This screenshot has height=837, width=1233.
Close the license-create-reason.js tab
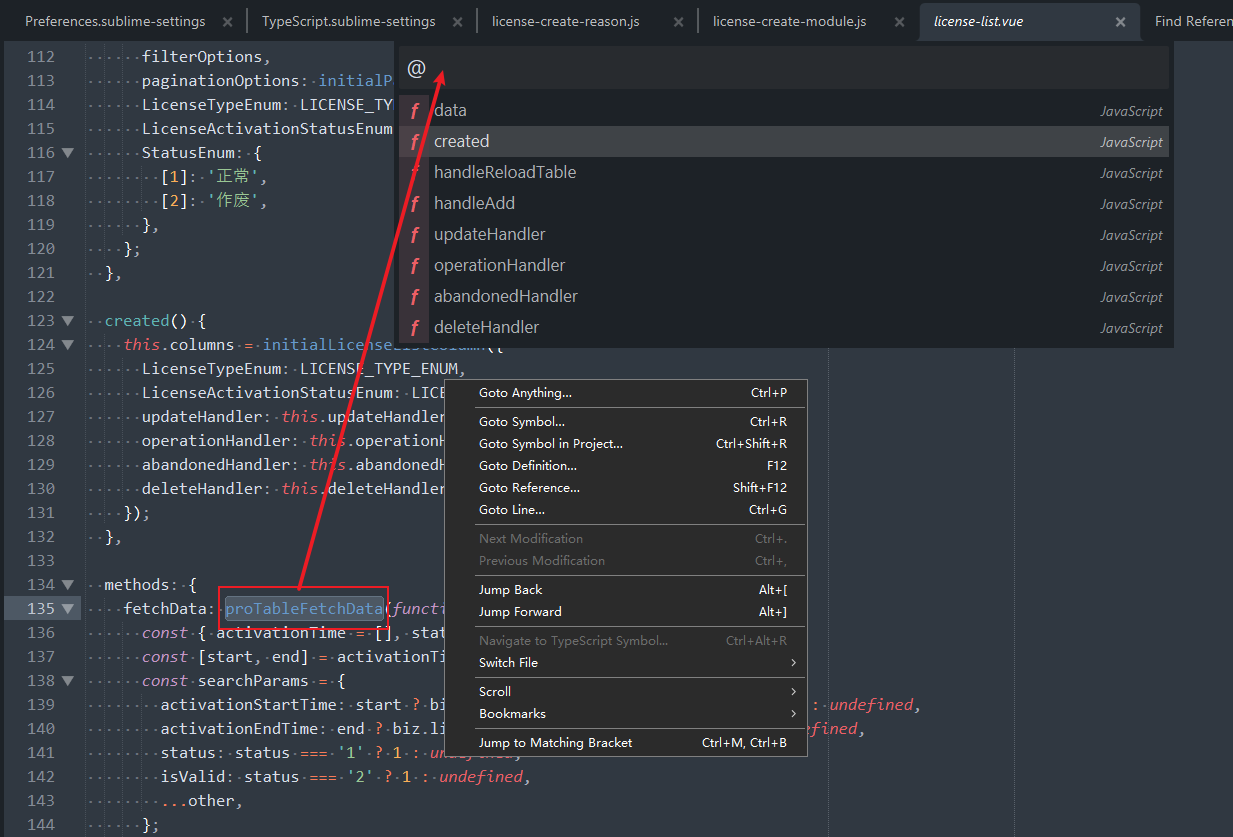(x=678, y=22)
